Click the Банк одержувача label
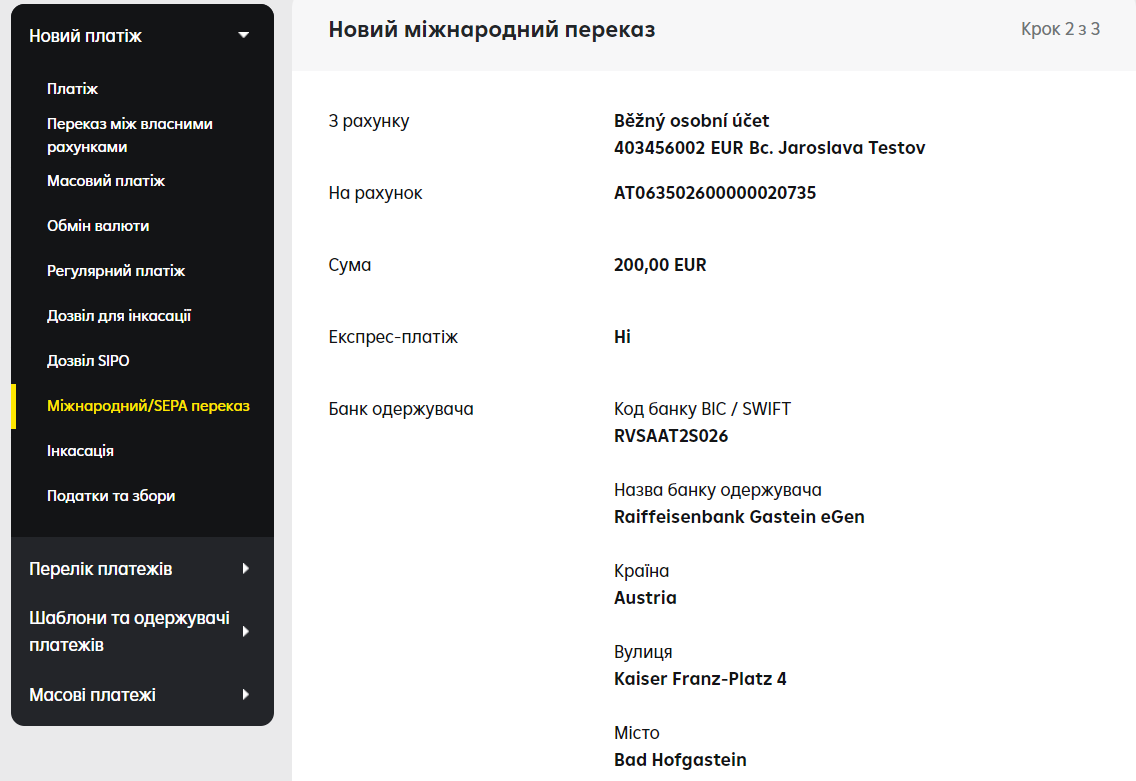Screen dimensions: 1136x781 click(401, 409)
